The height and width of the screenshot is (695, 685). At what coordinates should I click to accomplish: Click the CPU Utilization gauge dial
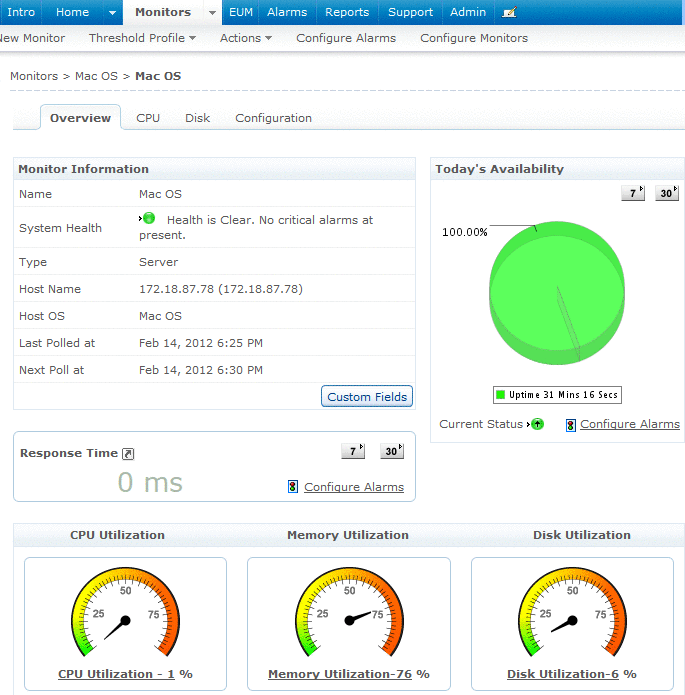click(125, 620)
